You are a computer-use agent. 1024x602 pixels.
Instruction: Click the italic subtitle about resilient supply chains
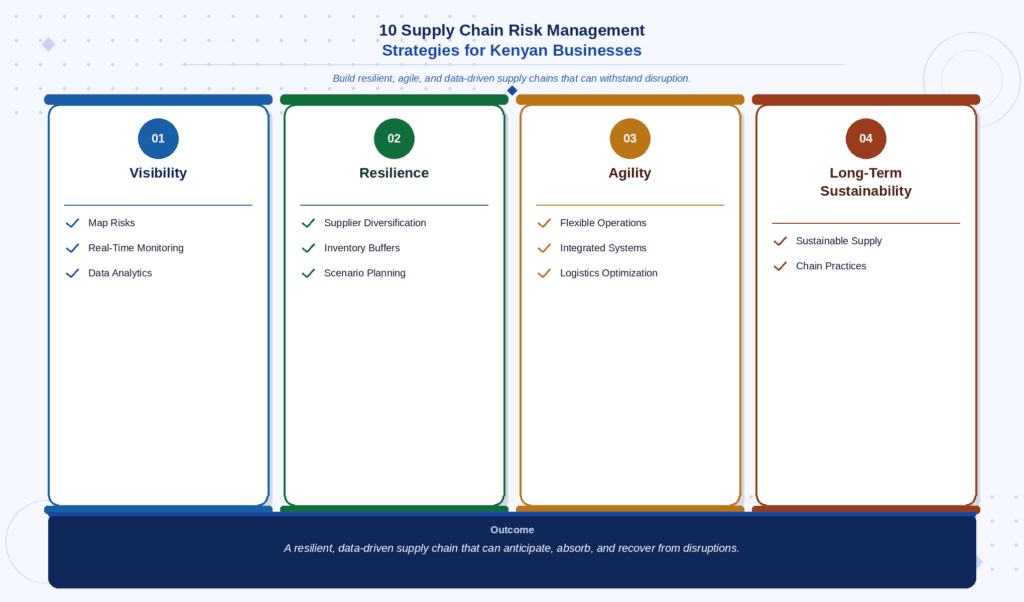(x=511, y=78)
